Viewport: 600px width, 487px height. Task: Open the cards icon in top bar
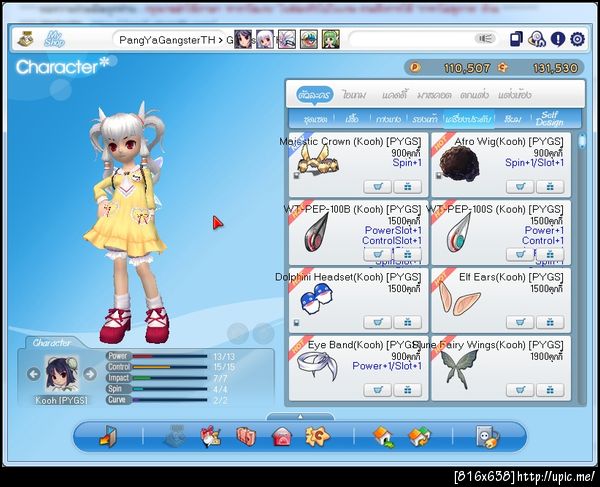(x=516, y=39)
